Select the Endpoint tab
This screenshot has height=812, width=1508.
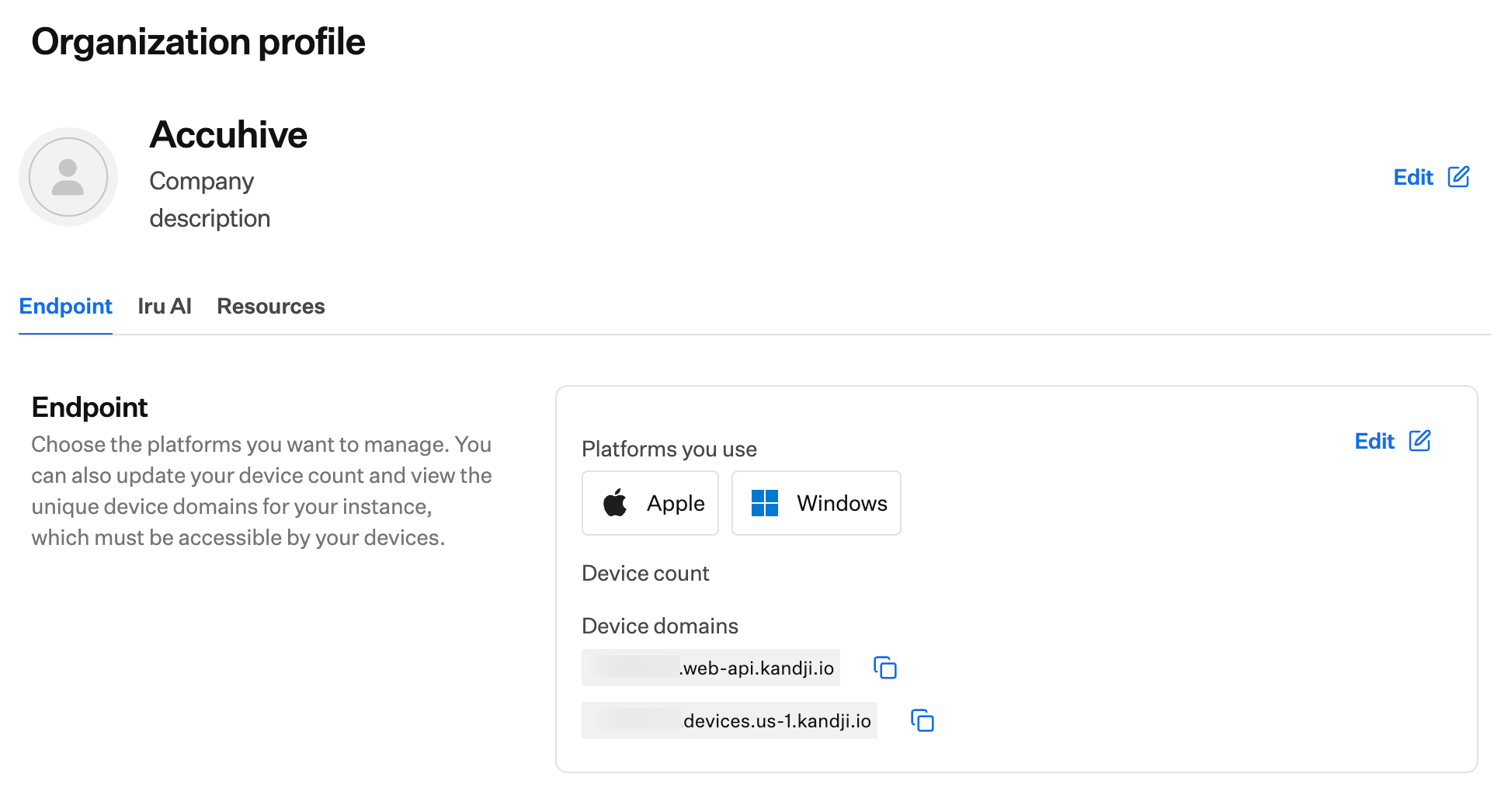tap(65, 306)
